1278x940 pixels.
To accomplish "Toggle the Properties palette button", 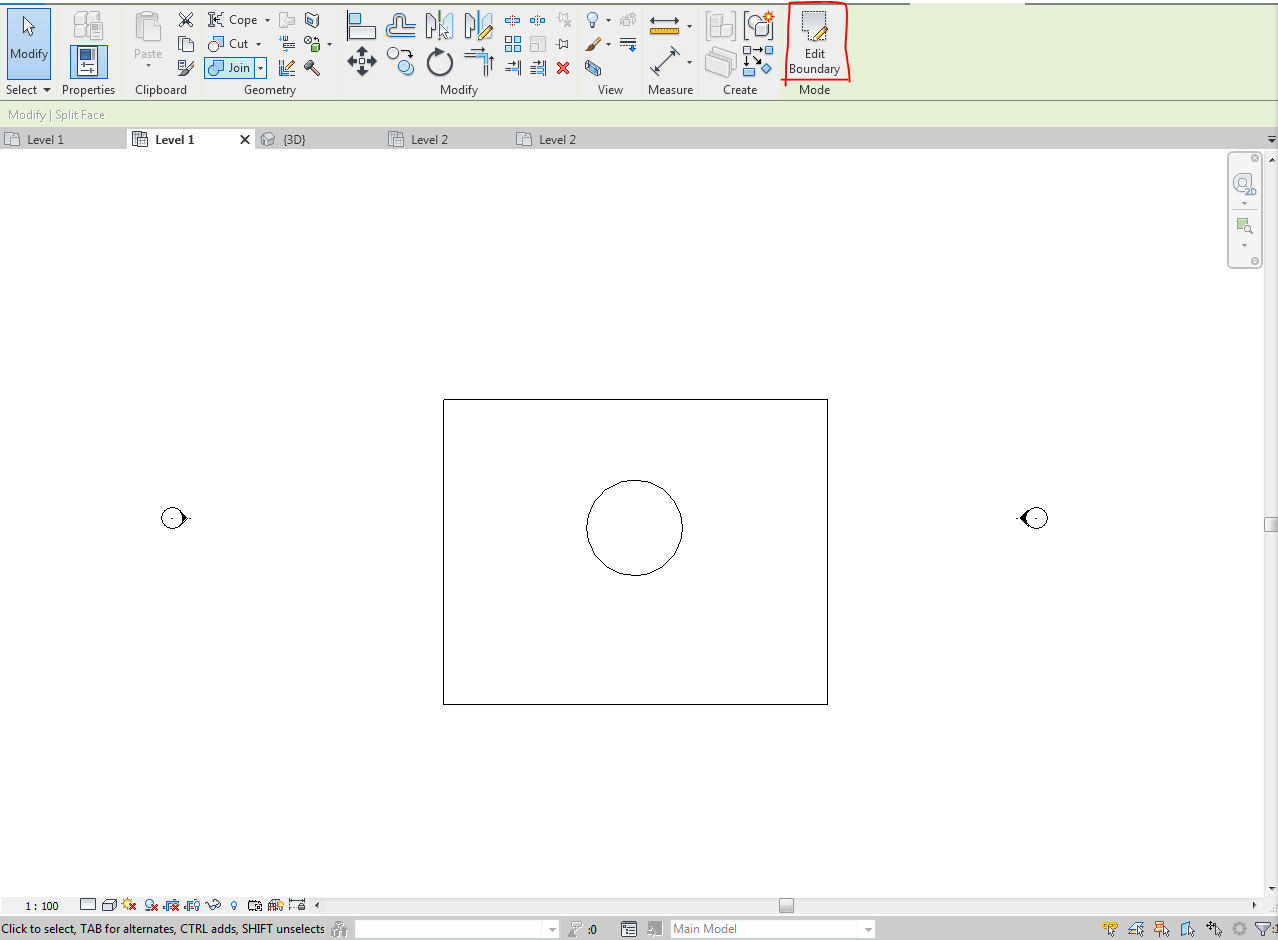I will pyautogui.click(x=89, y=62).
